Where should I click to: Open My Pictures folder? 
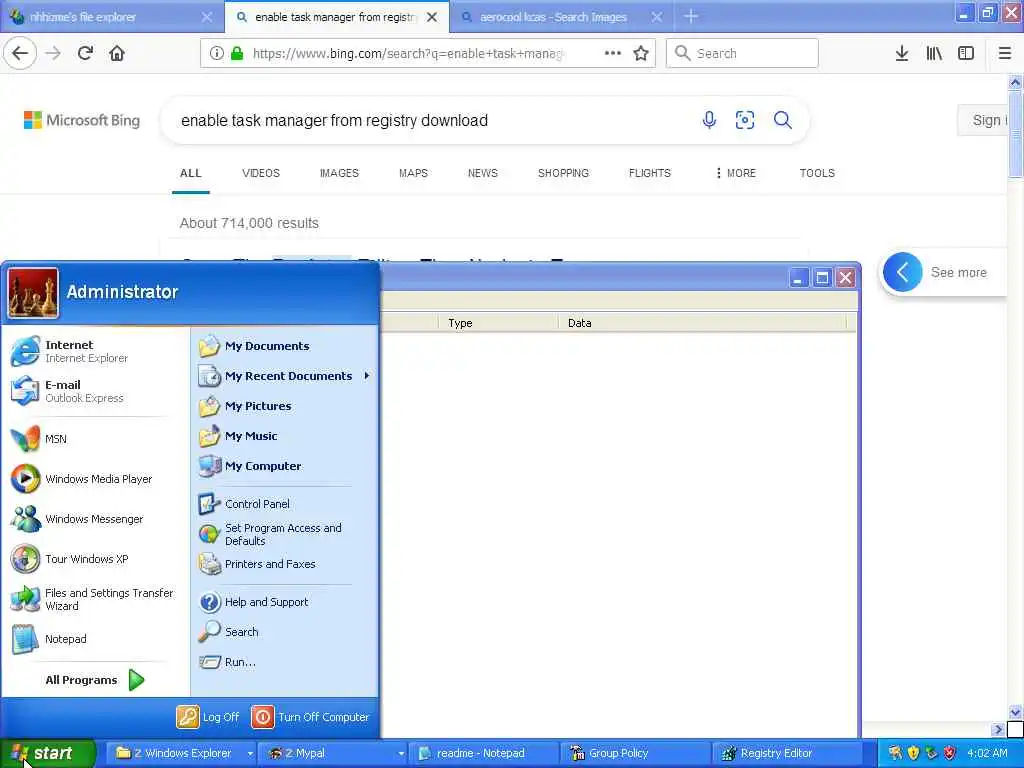pyautogui.click(x=245, y=406)
